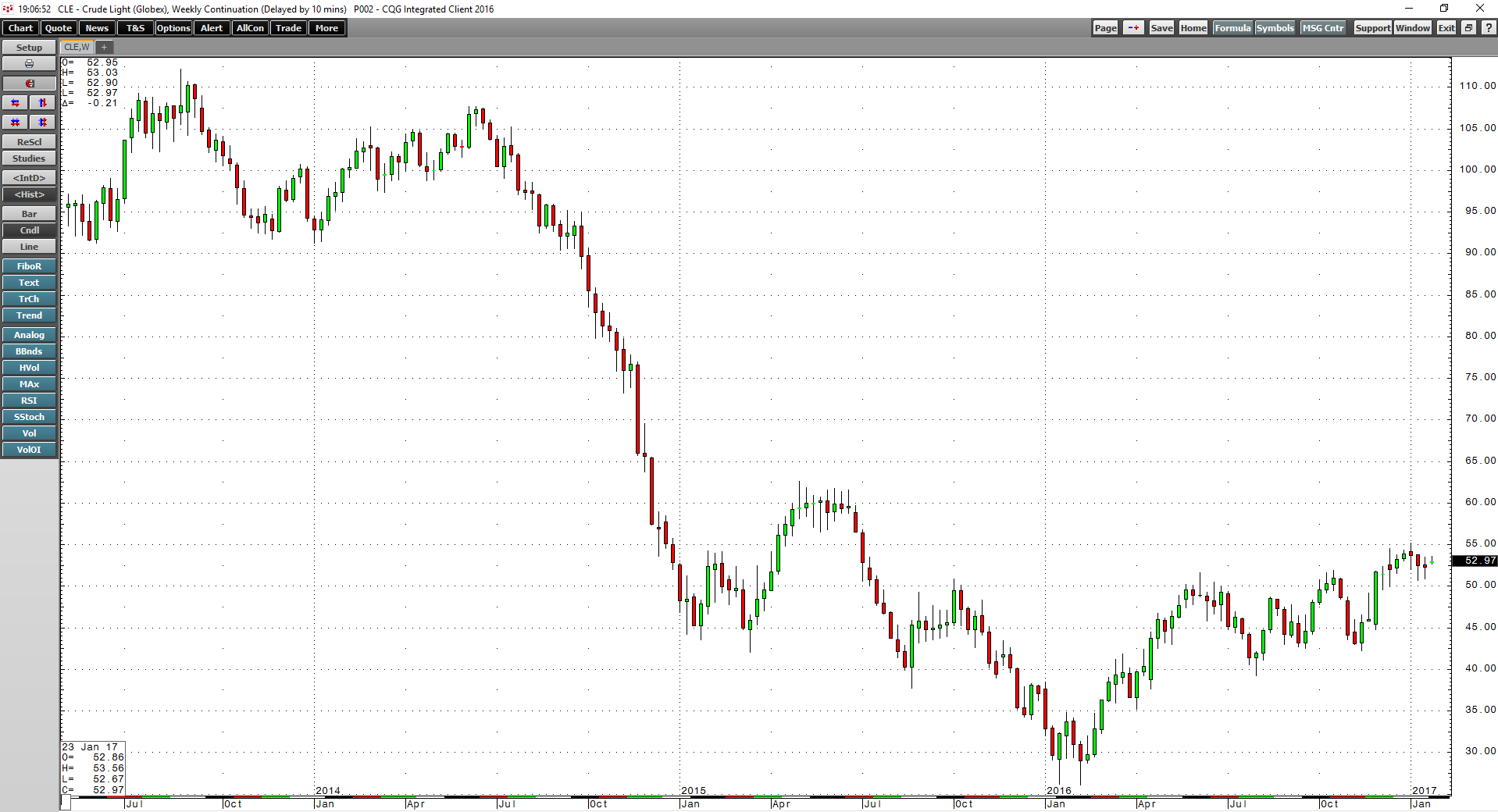1498x812 pixels.
Task: Click the Save button
Action: 1161,28
